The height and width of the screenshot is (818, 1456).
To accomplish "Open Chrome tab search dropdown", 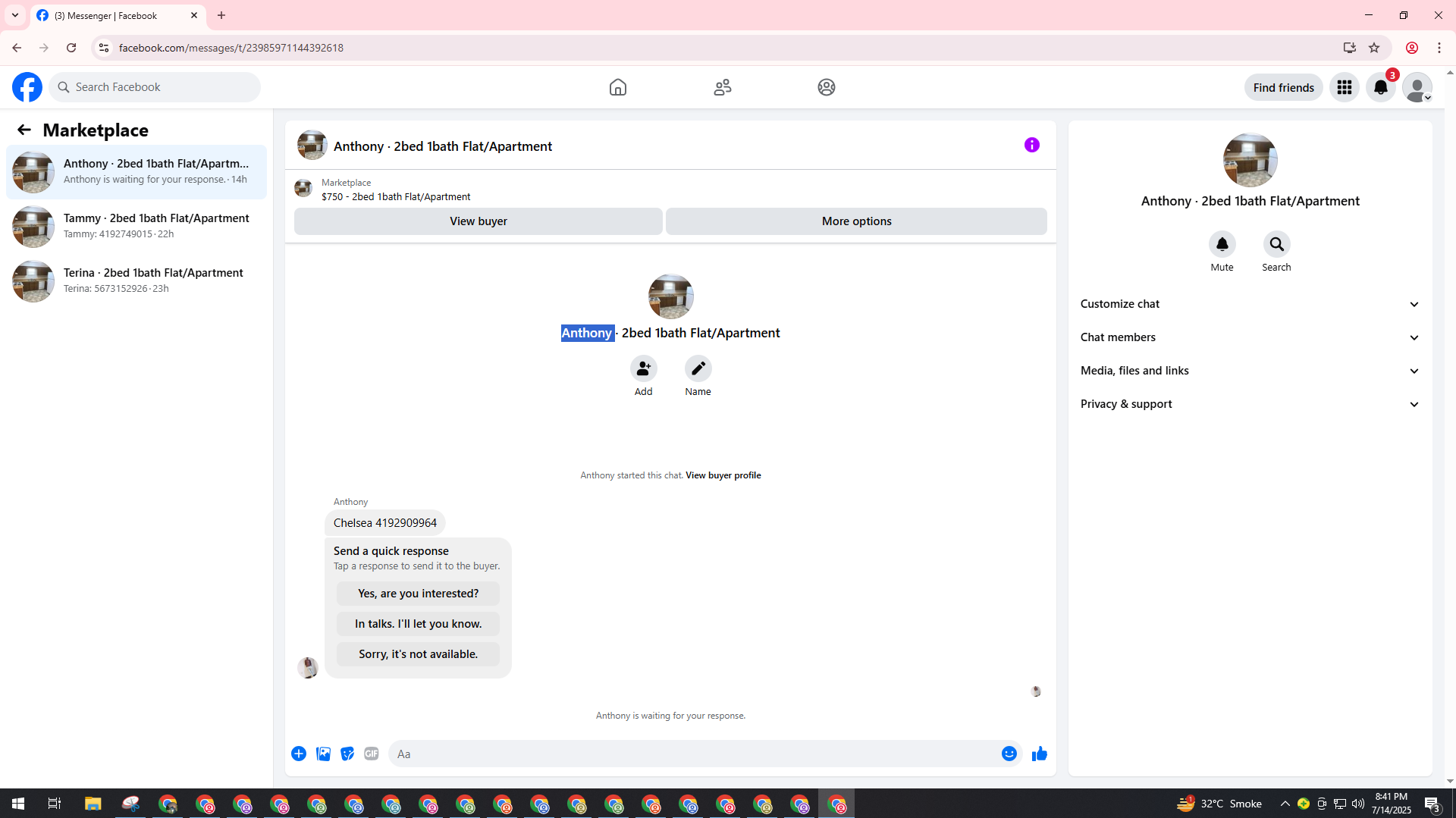I will 15,15.
